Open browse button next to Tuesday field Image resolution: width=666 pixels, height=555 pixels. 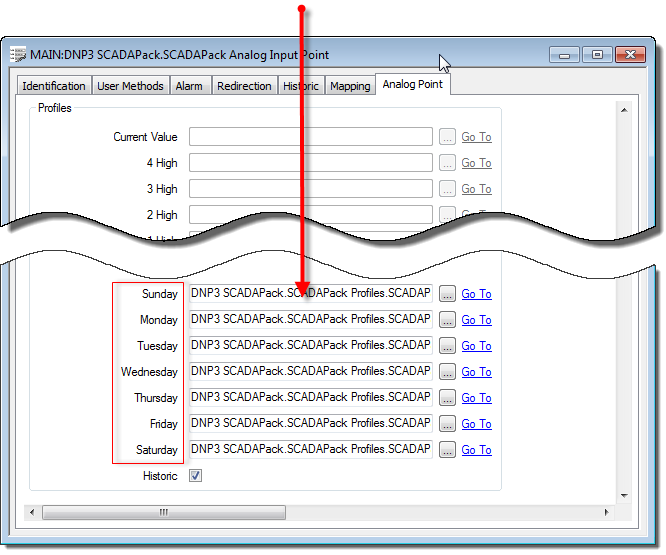point(447,346)
